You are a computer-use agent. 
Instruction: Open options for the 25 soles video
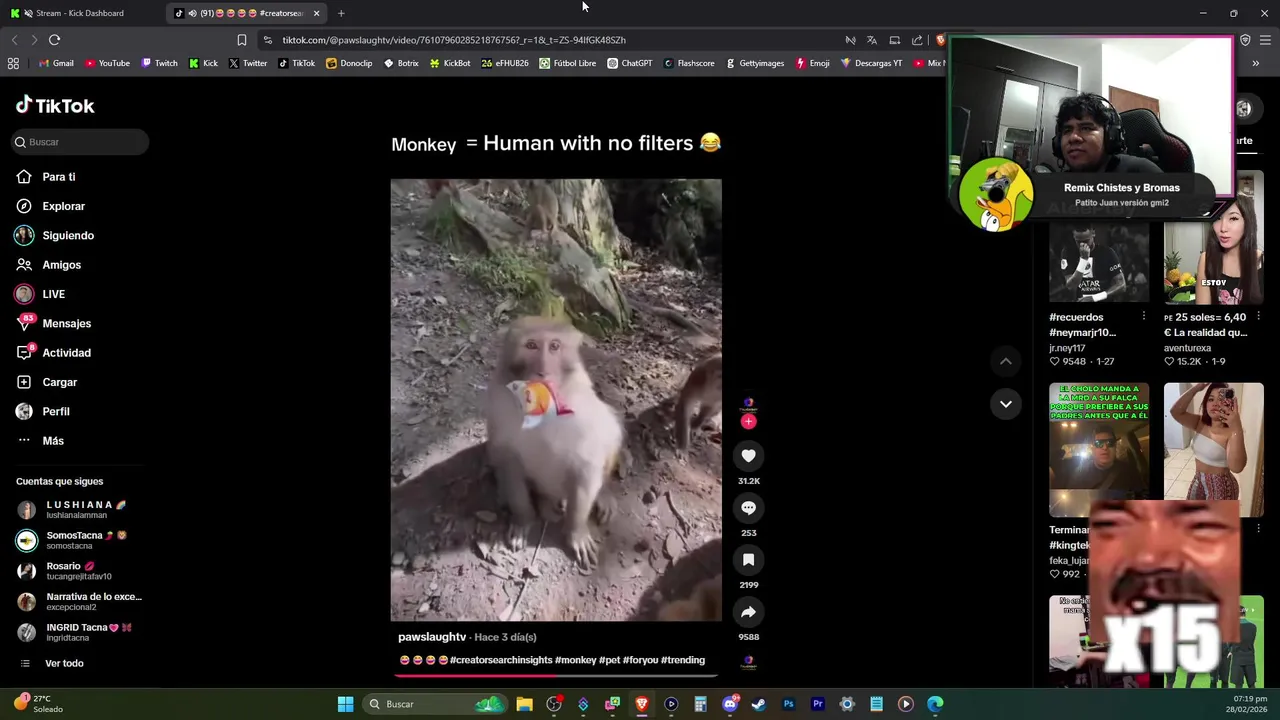coord(1258,316)
